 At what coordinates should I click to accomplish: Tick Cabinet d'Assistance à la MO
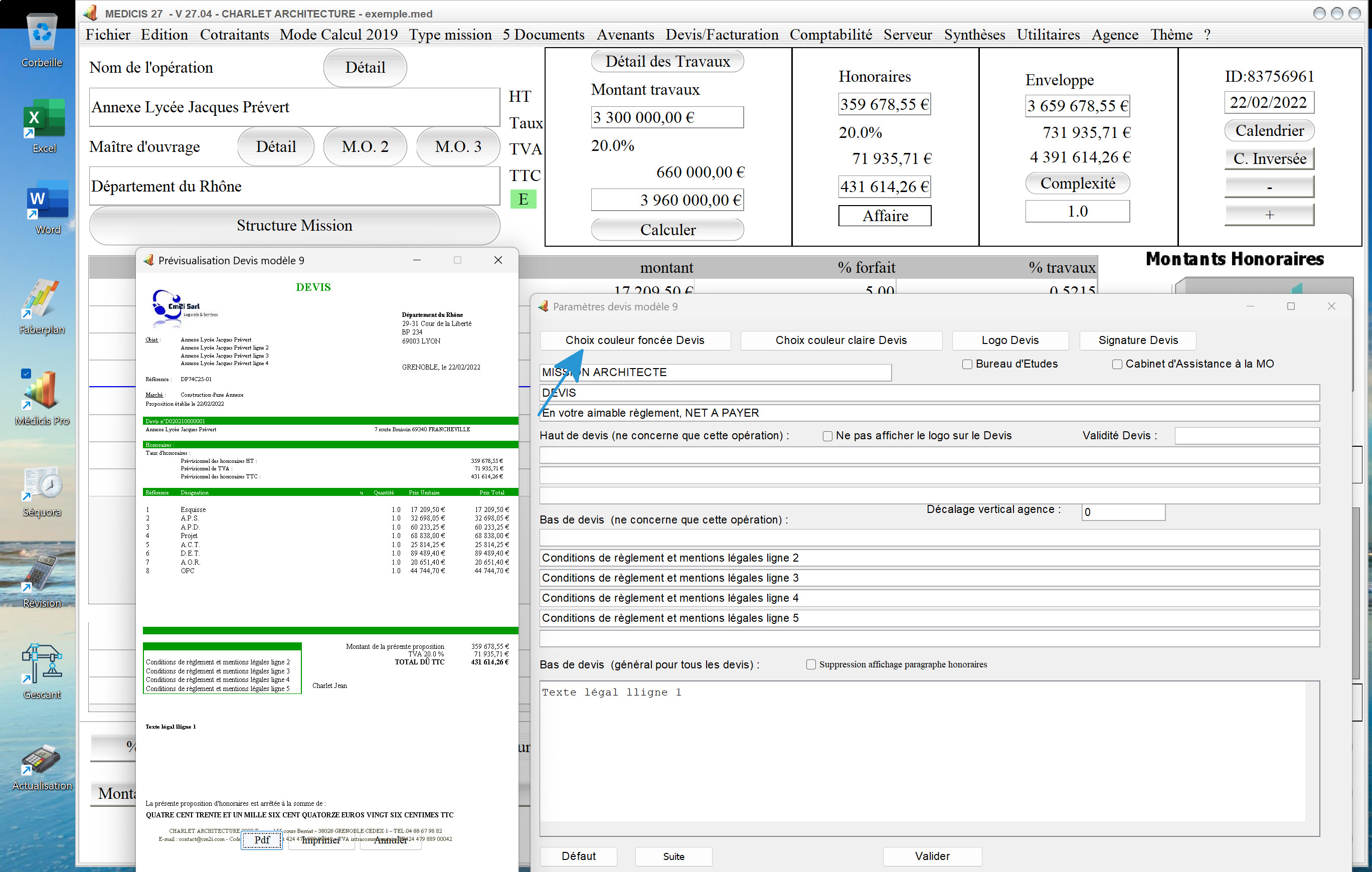tap(1117, 364)
